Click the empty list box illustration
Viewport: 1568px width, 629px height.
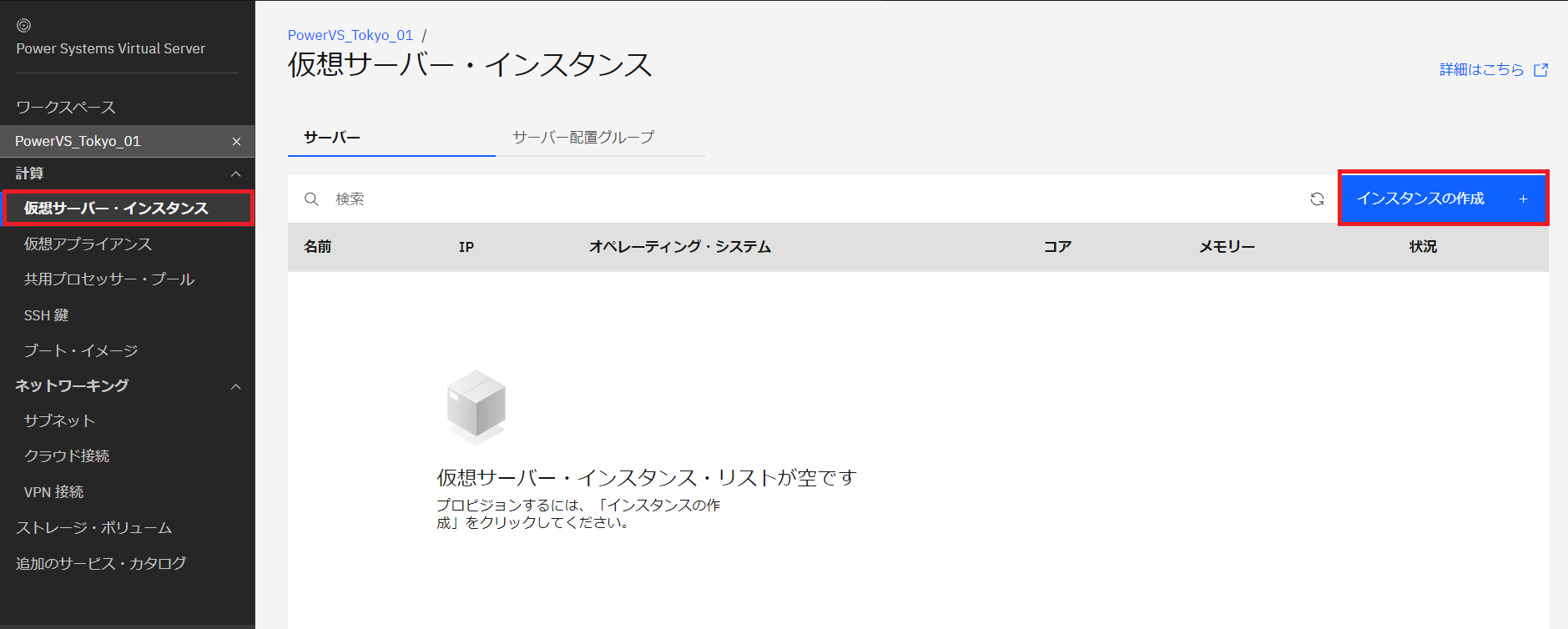476,406
